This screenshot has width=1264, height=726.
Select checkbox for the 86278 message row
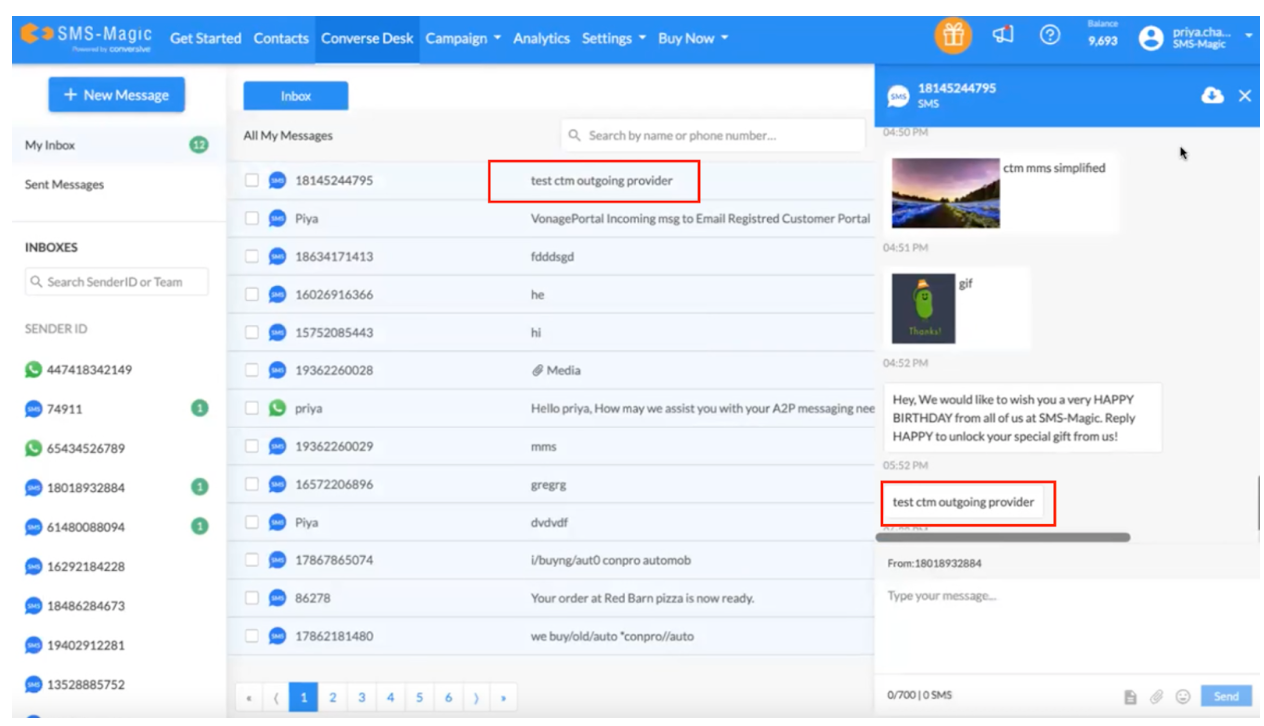coord(252,598)
